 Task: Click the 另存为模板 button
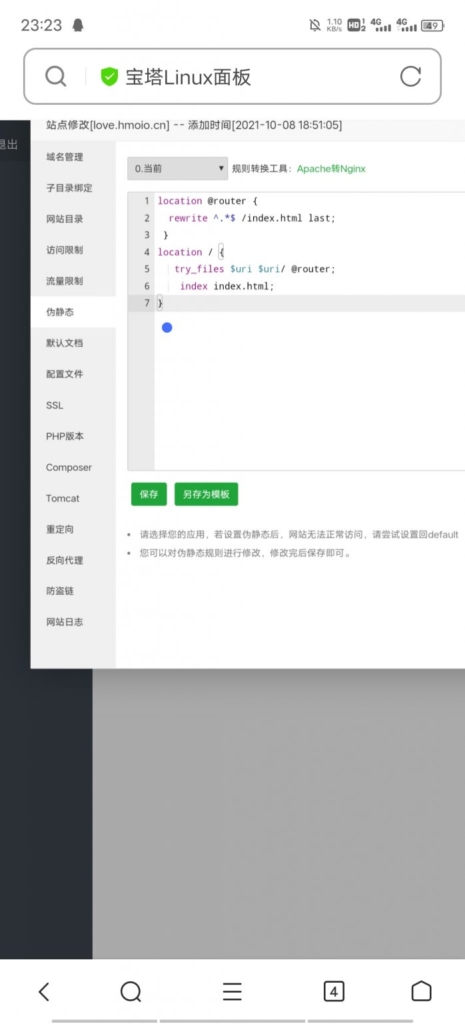click(206, 494)
